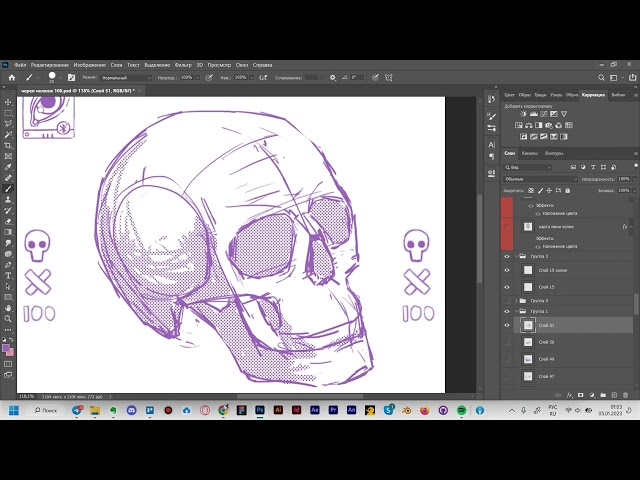Click Windows Start button
This screenshot has height=480, width=640.
pyautogui.click(x=14, y=410)
